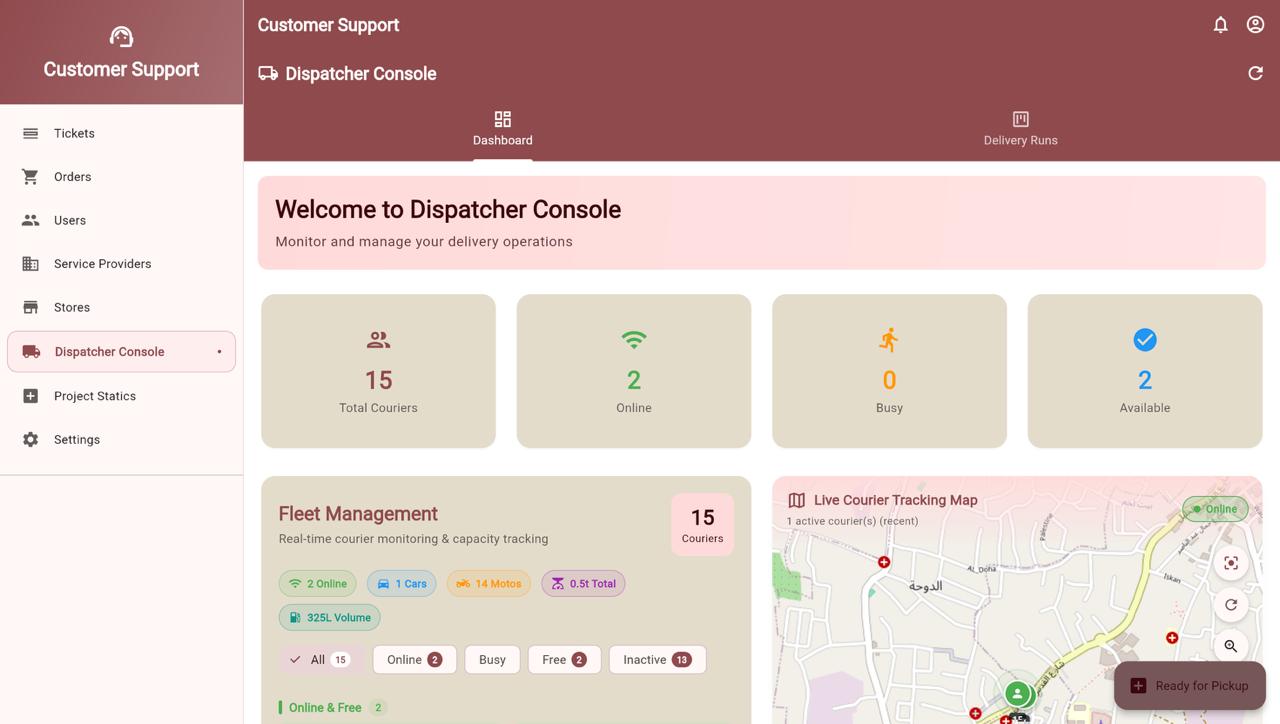The width and height of the screenshot is (1280, 724).
Task: Click the courier marker on the map
Action: [x=1017, y=693]
